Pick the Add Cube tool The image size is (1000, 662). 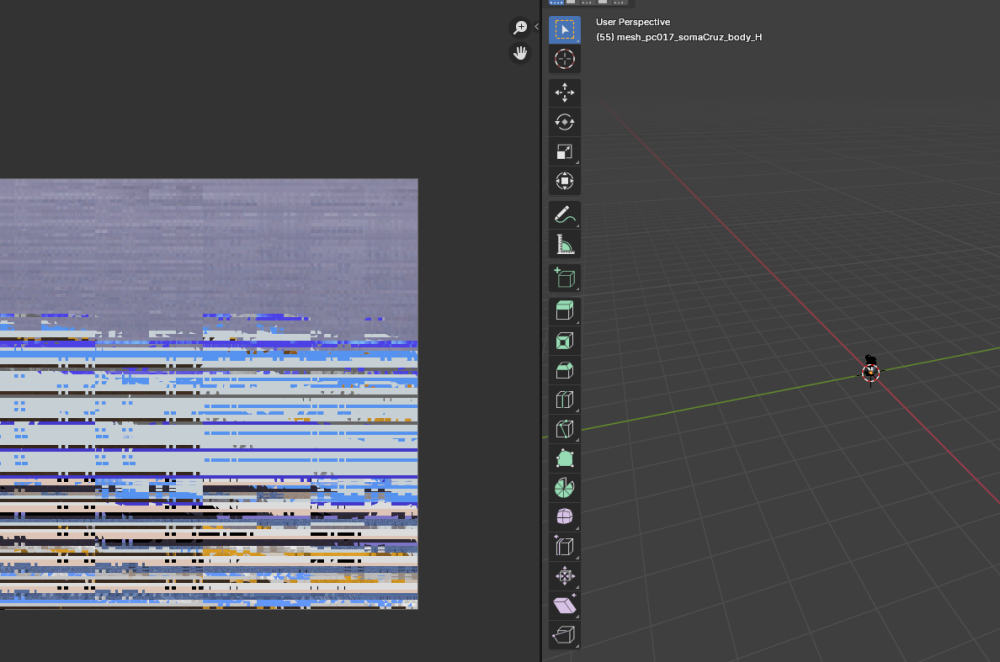(564, 278)
